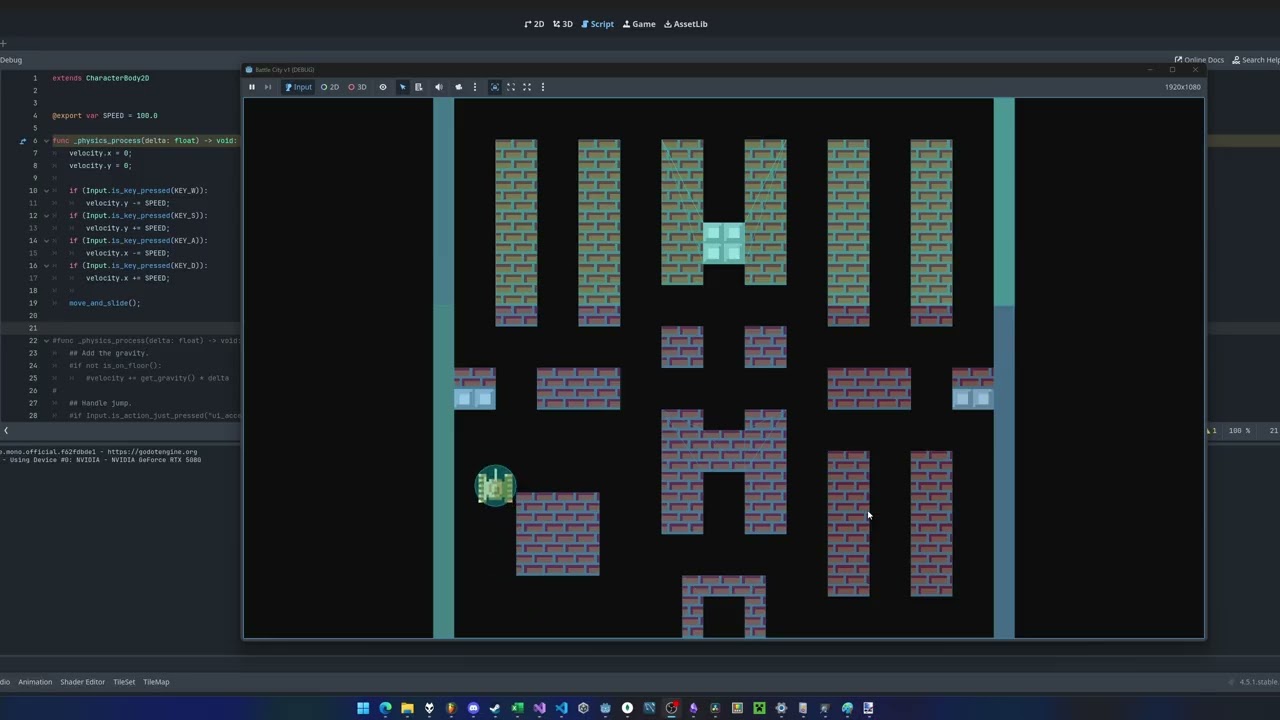The height and width of the screenshot is (720, 1280).
Task: Open the Game workspace tab
Action: pos(639,24)
